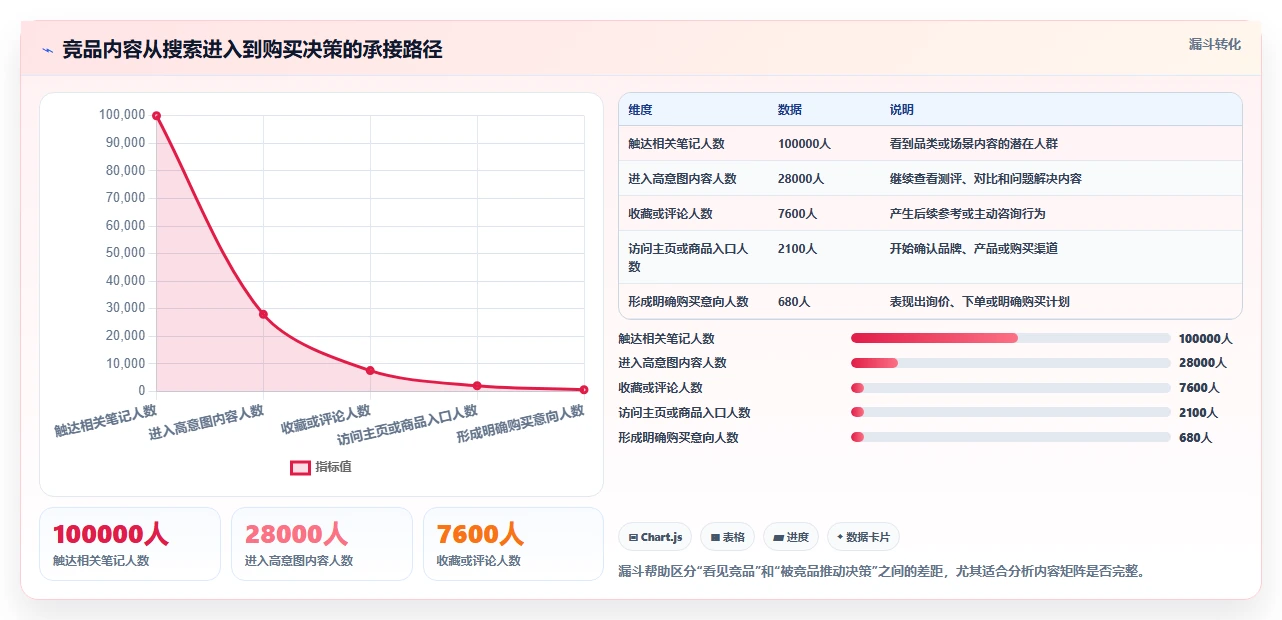This screenshot has width=1282, height=620.
Task: Click table value 2100人
Action: [797, 249]
